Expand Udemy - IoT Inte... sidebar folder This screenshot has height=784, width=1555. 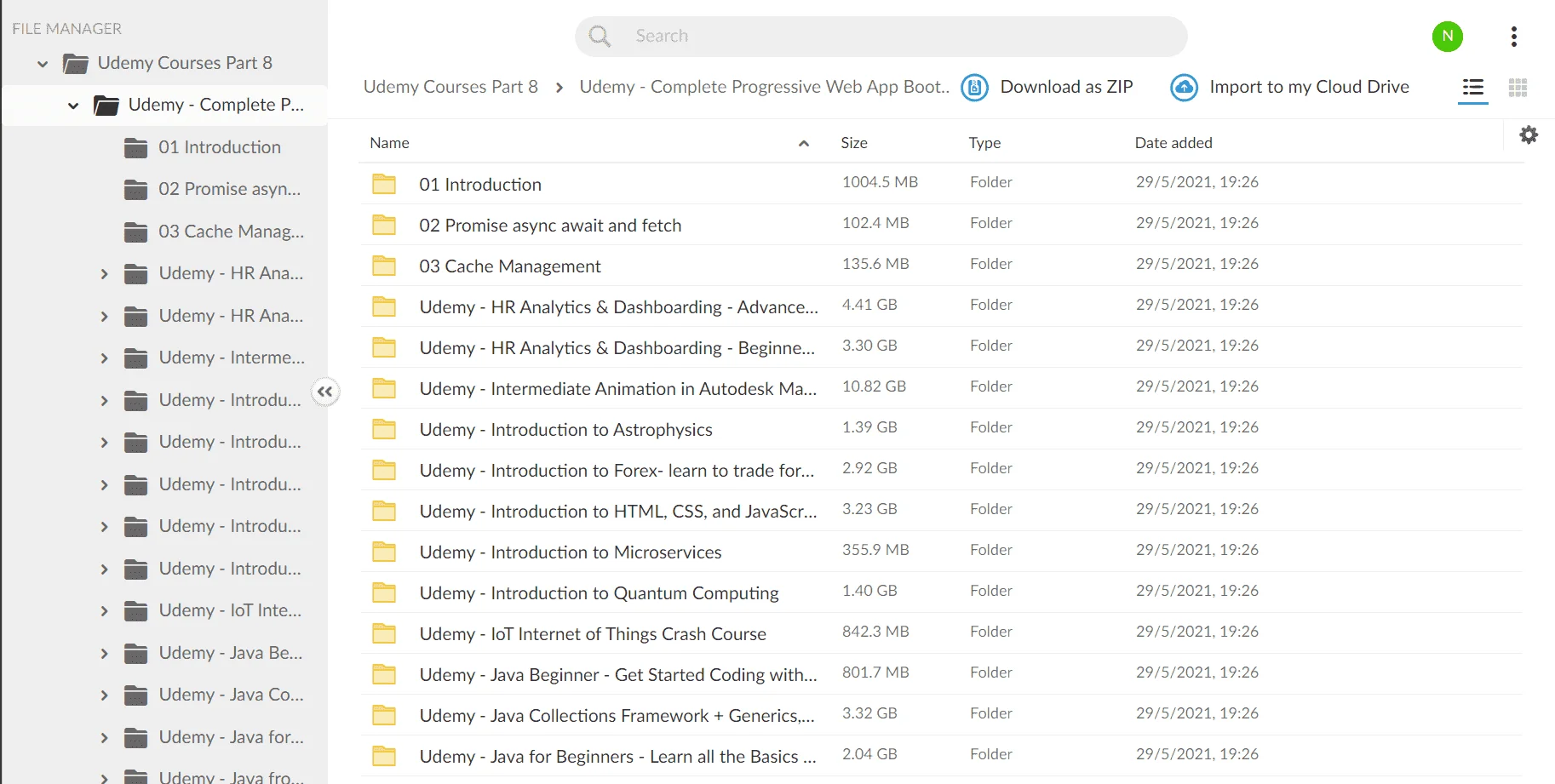pos(104,610)
